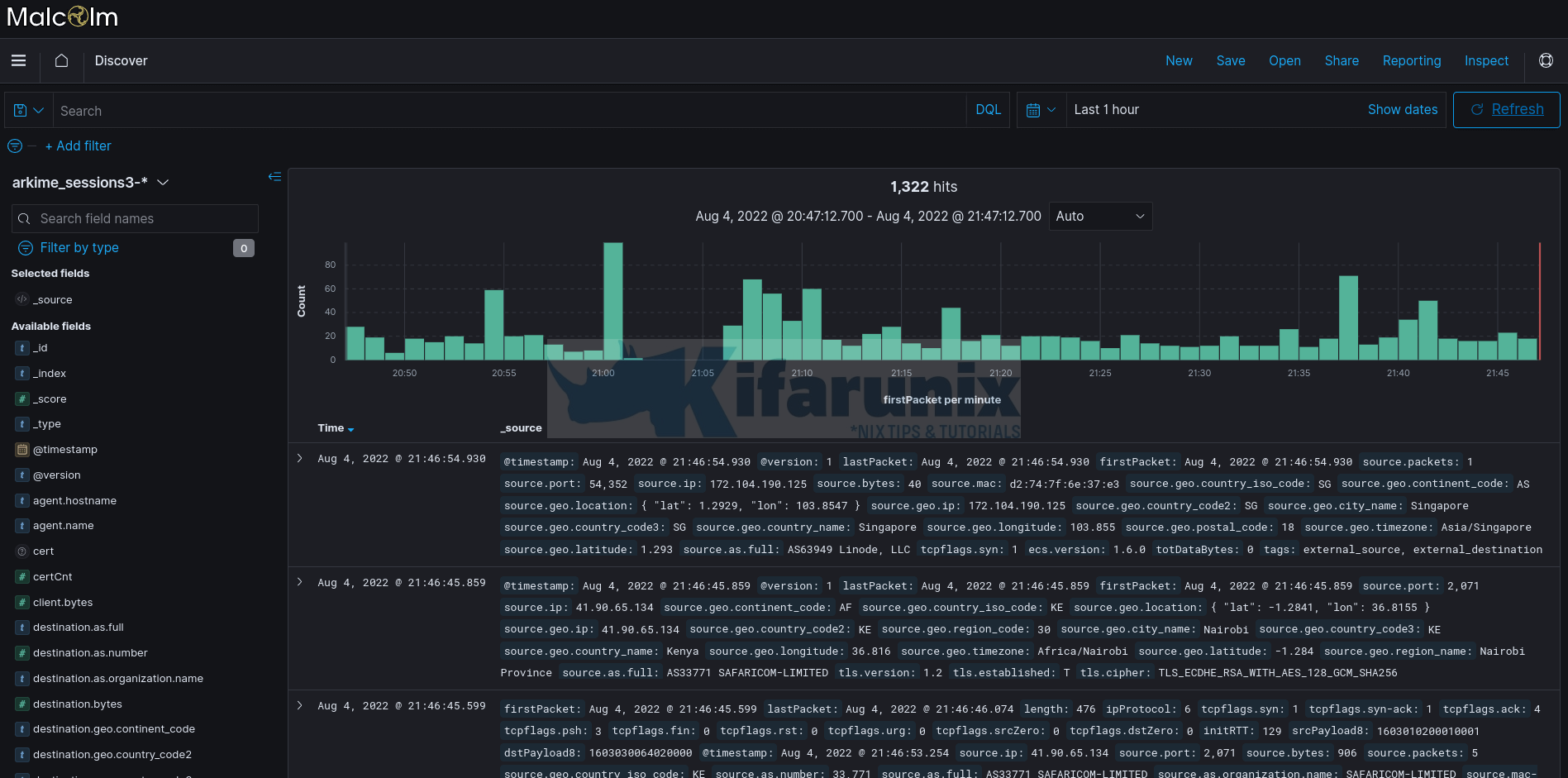1568x778 pixels.
Task: Open the arkime_sessions3-* index pattern dropdown
Action: pos(90,182)
